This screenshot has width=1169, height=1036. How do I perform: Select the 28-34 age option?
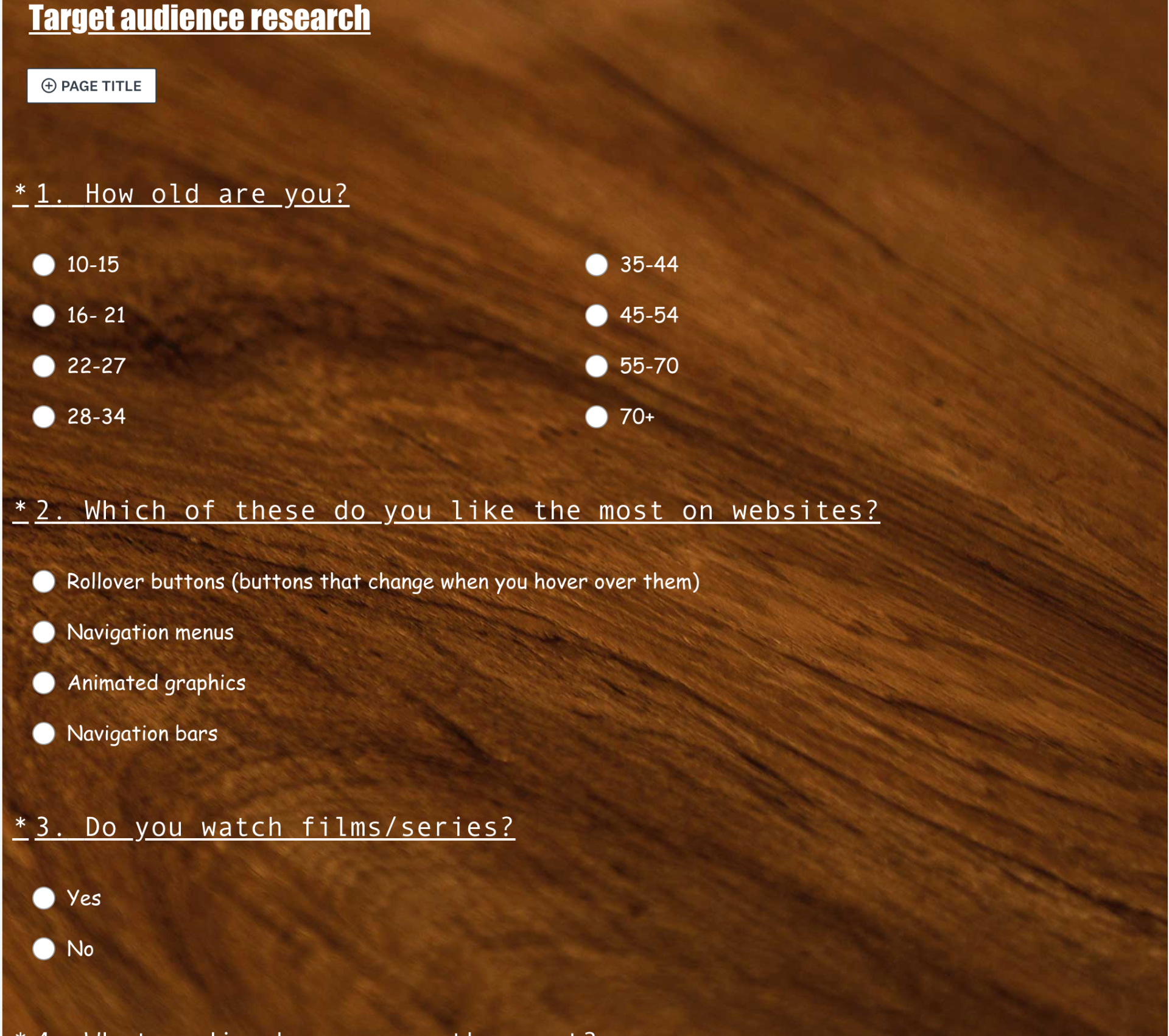pos(44,417)
